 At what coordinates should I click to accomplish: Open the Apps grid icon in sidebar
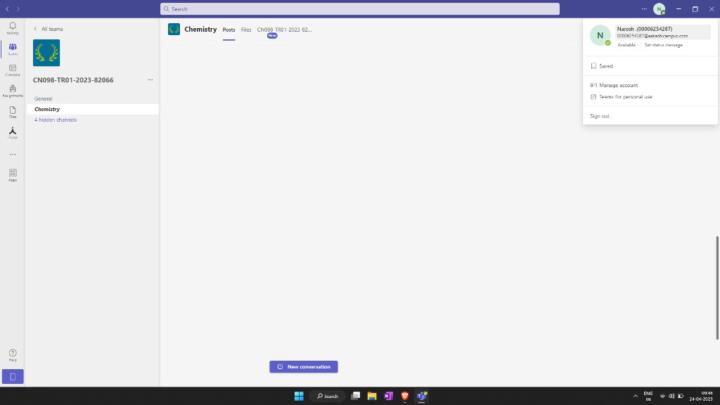pos(12,175)
